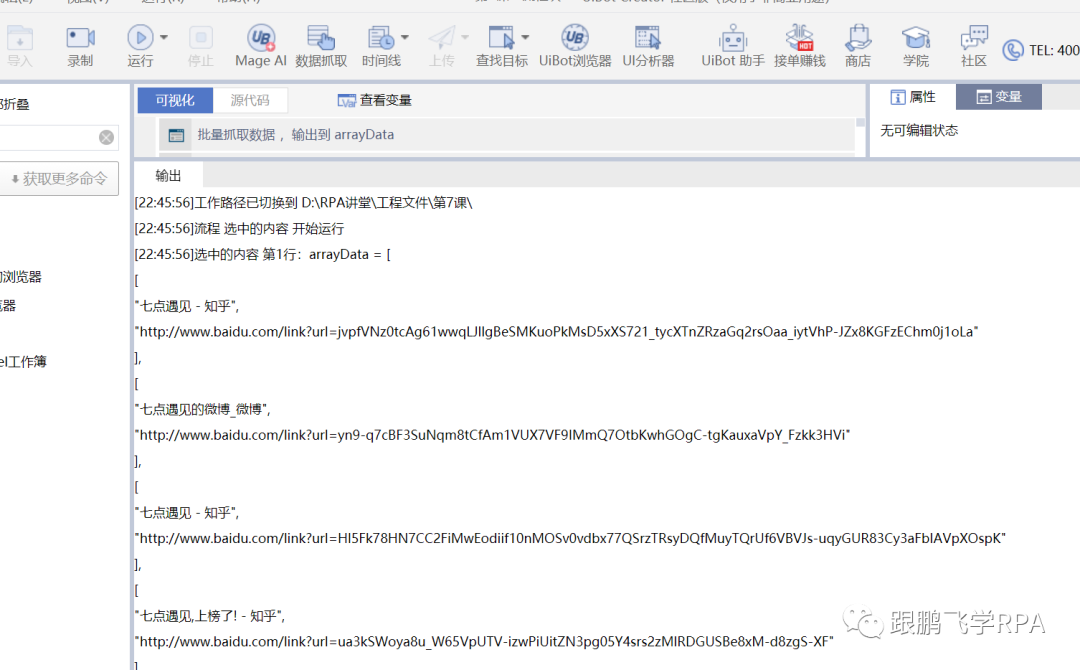Click 获取更多命令 button

point(59,179)
